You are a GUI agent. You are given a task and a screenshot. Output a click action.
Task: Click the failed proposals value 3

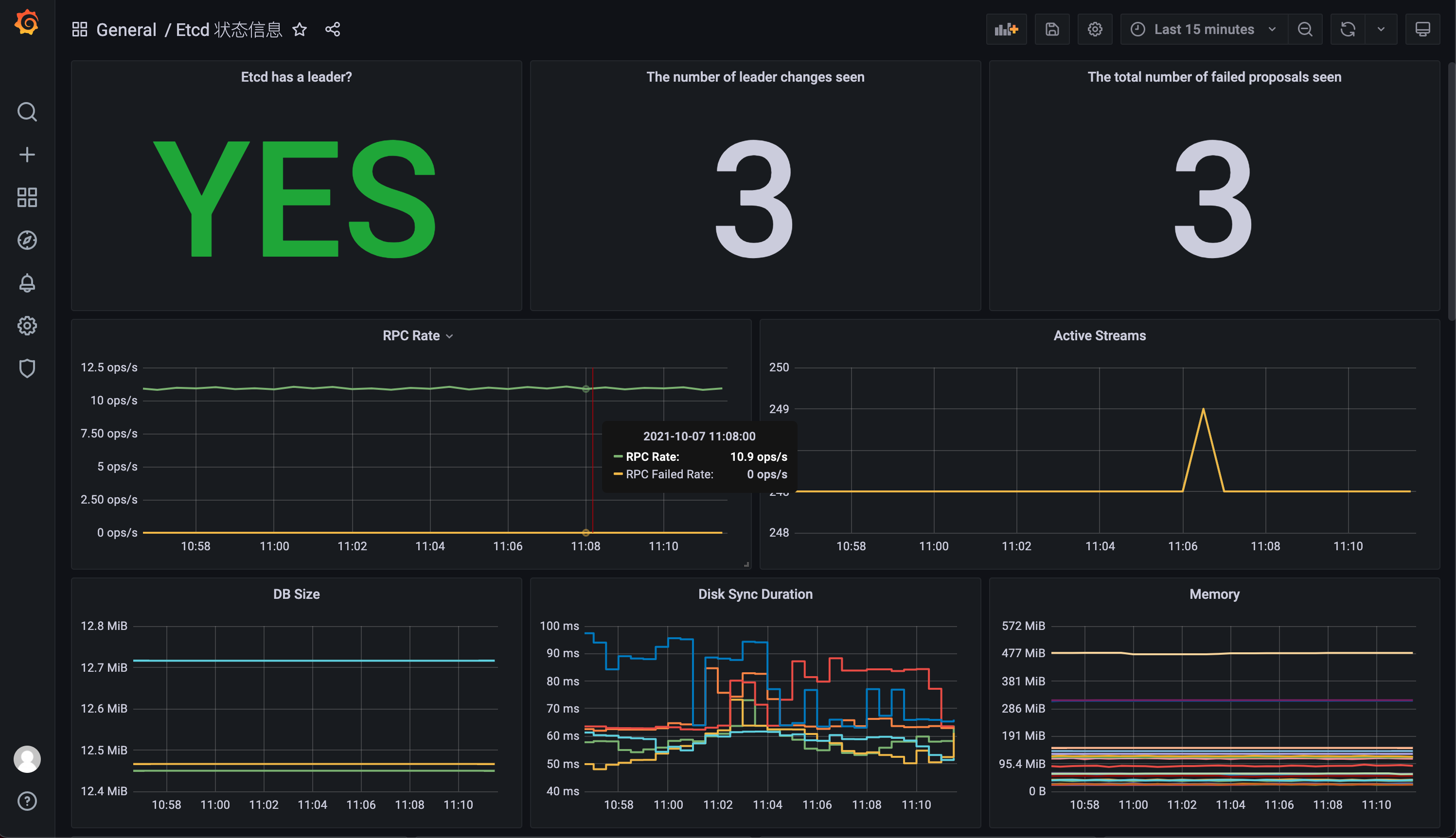pyautogui.click(x=1214, y=199)
